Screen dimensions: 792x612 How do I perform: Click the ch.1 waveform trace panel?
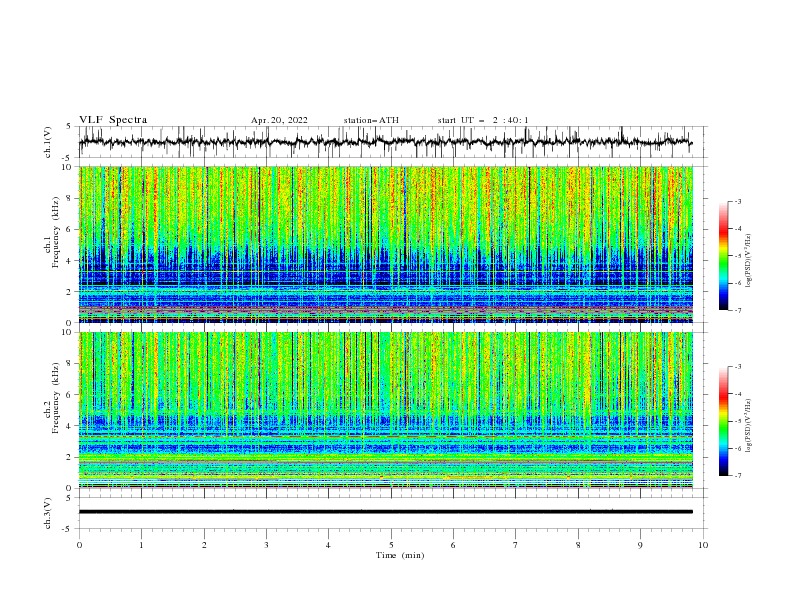click(x=393, y=142)
